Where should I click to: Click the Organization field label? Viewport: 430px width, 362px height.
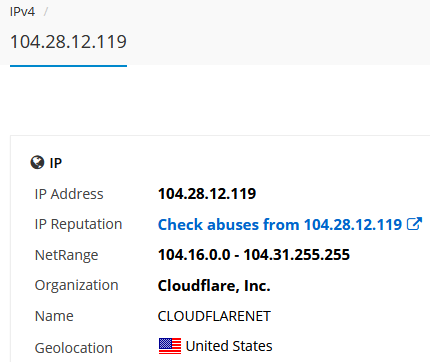(77, 286)
